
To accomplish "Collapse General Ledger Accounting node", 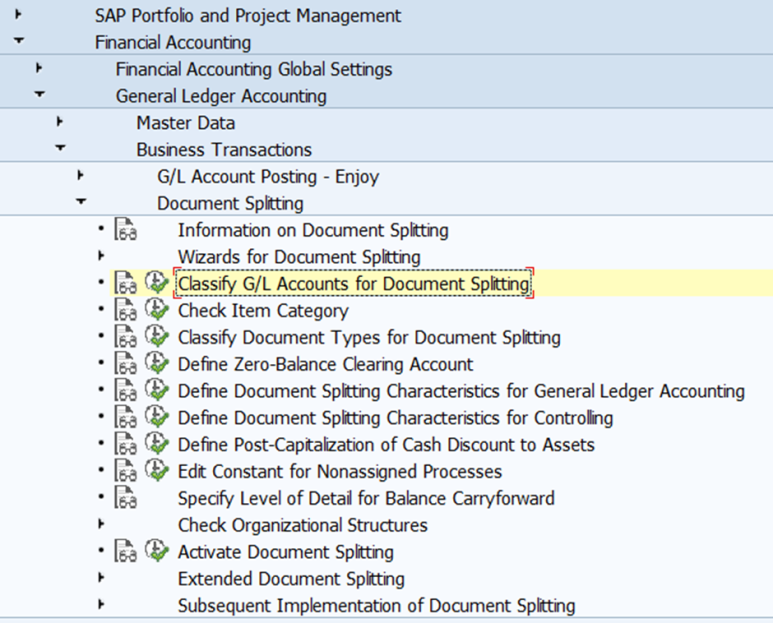I will coord(39,94).
